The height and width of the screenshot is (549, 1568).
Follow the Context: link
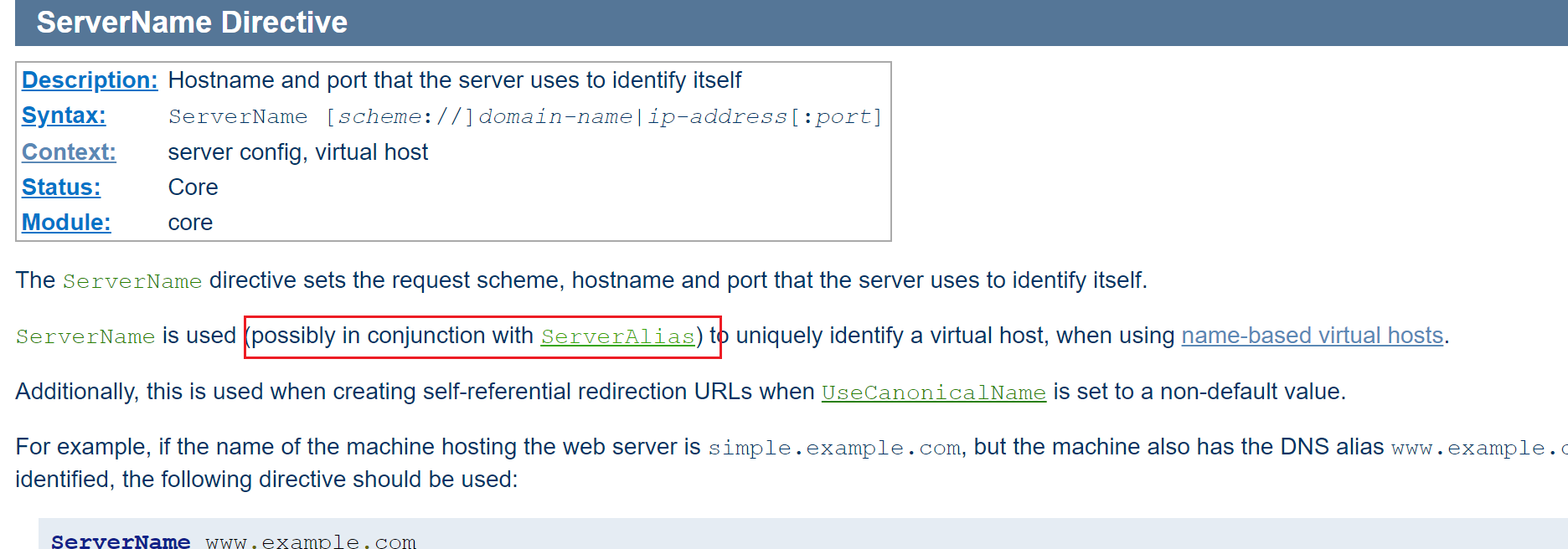pos(69,152)
